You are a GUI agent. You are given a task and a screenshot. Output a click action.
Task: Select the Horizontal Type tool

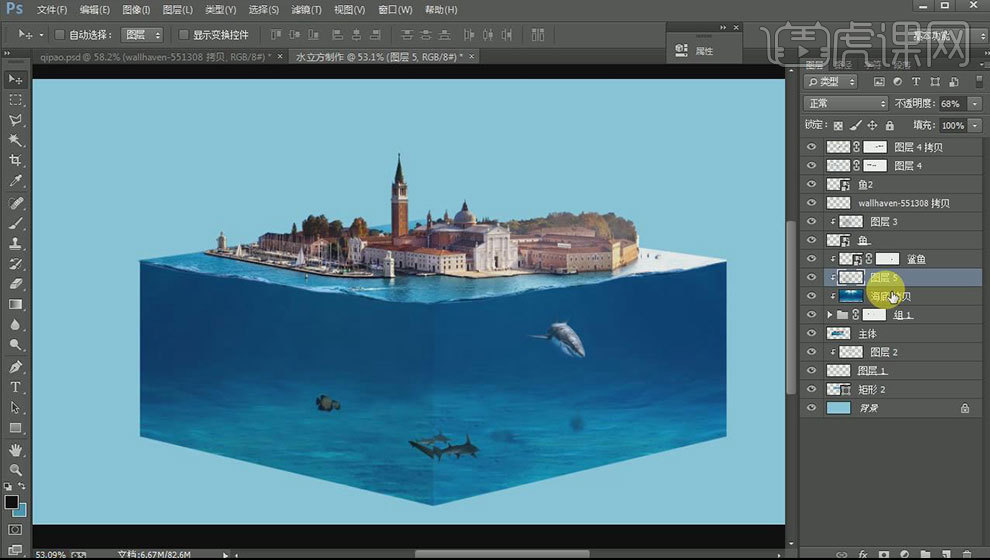[15, 387]
